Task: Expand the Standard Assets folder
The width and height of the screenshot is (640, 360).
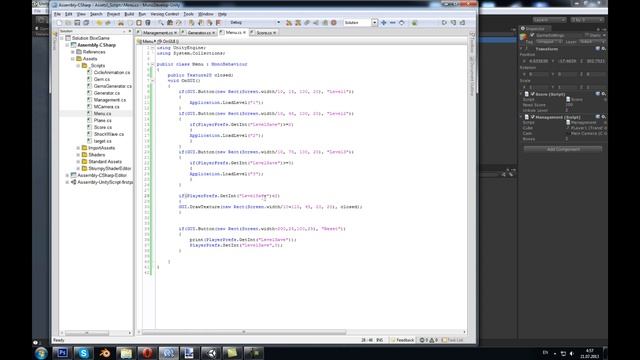Action: click(x=78, y=162)
